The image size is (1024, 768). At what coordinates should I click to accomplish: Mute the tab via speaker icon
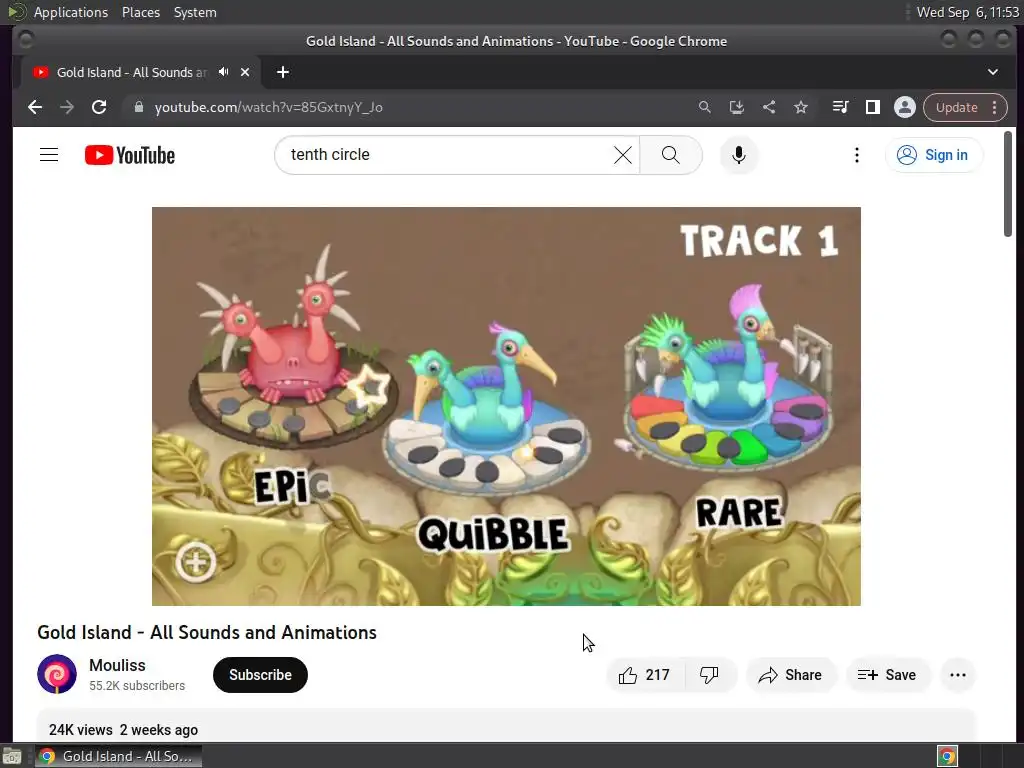(223, 72)
